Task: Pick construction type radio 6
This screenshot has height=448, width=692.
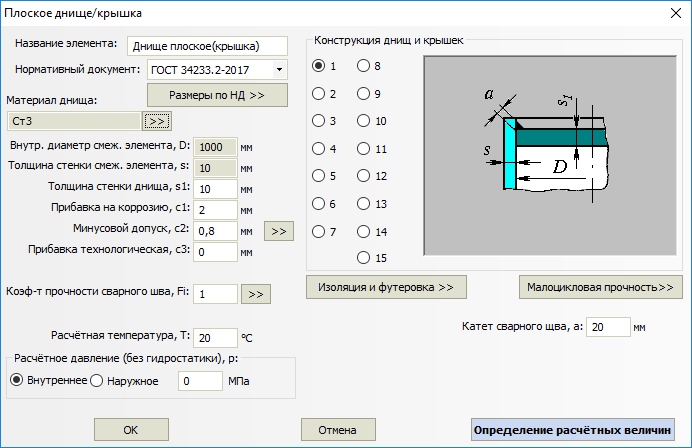Action: (x=318, y=203)
